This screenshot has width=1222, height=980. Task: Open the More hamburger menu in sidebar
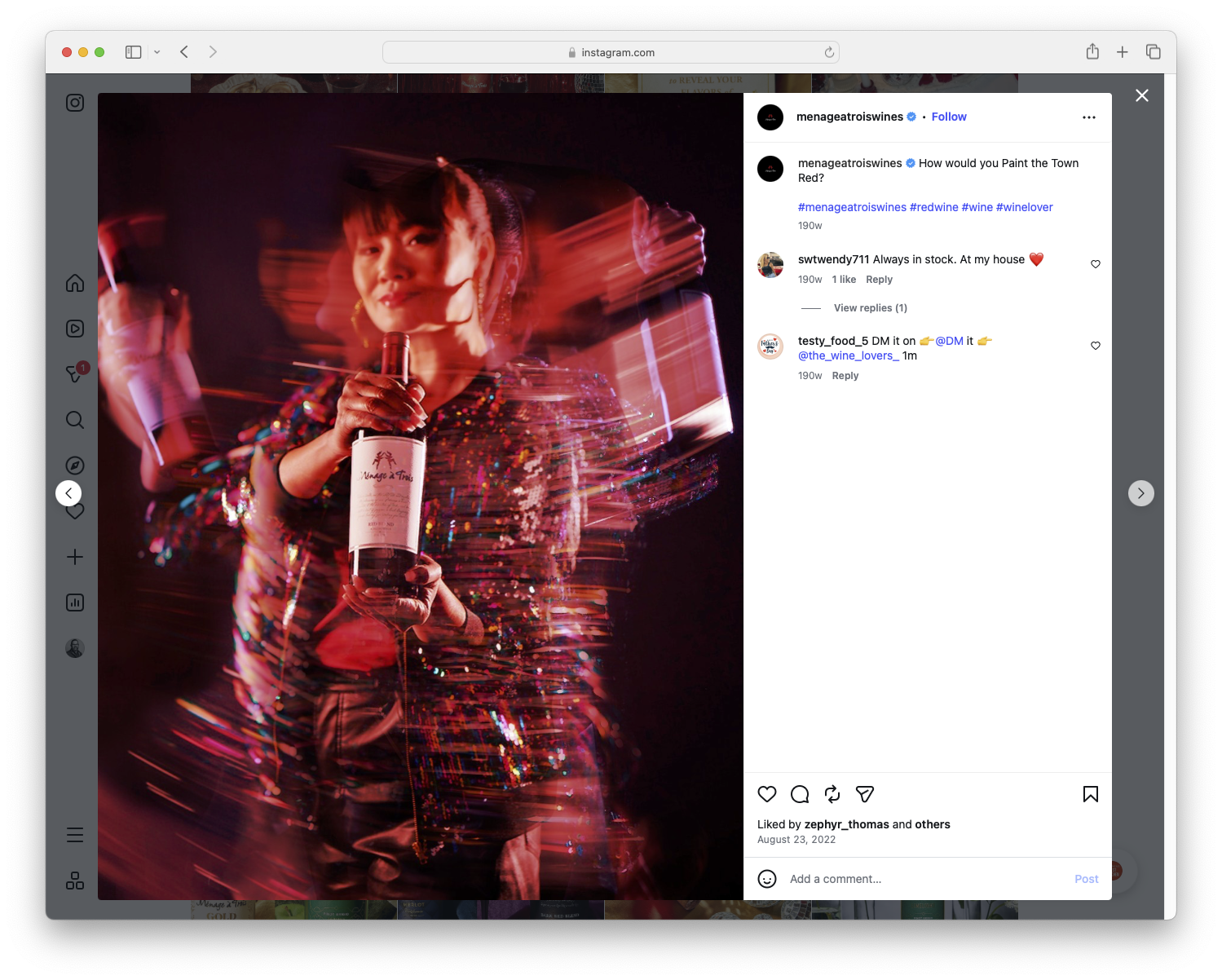point(74,834)
